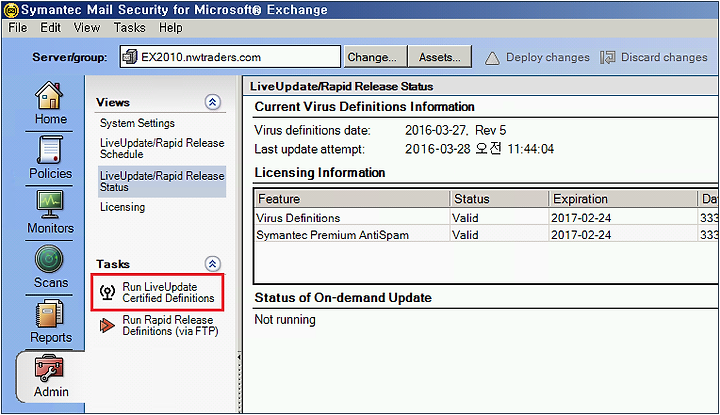Open the Scans radar icon

[x=49, y=259]
